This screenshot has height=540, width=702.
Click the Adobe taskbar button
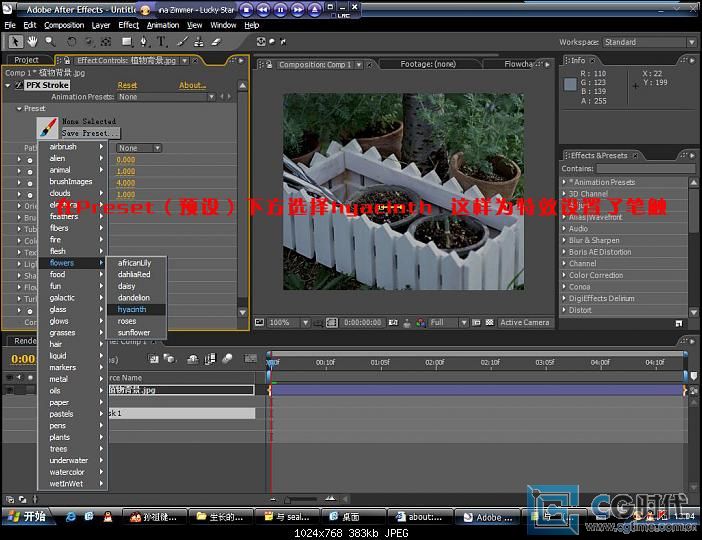[x=488, y=517]
